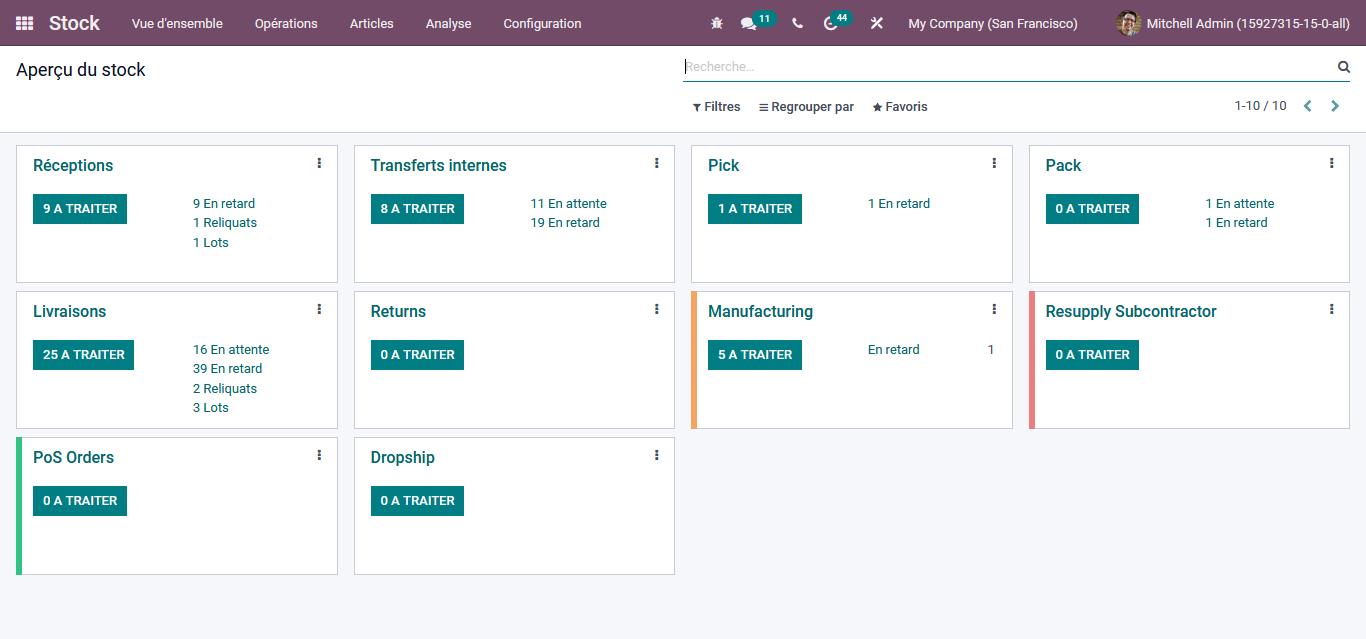Expand the Filtres dropdown
This screenshot has height=639, width=1366.
point(716,107)
